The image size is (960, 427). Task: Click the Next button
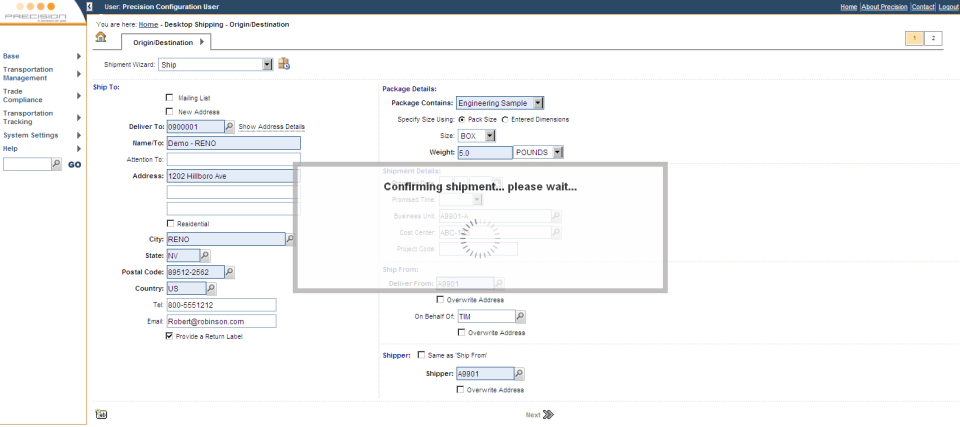(539, 415)
